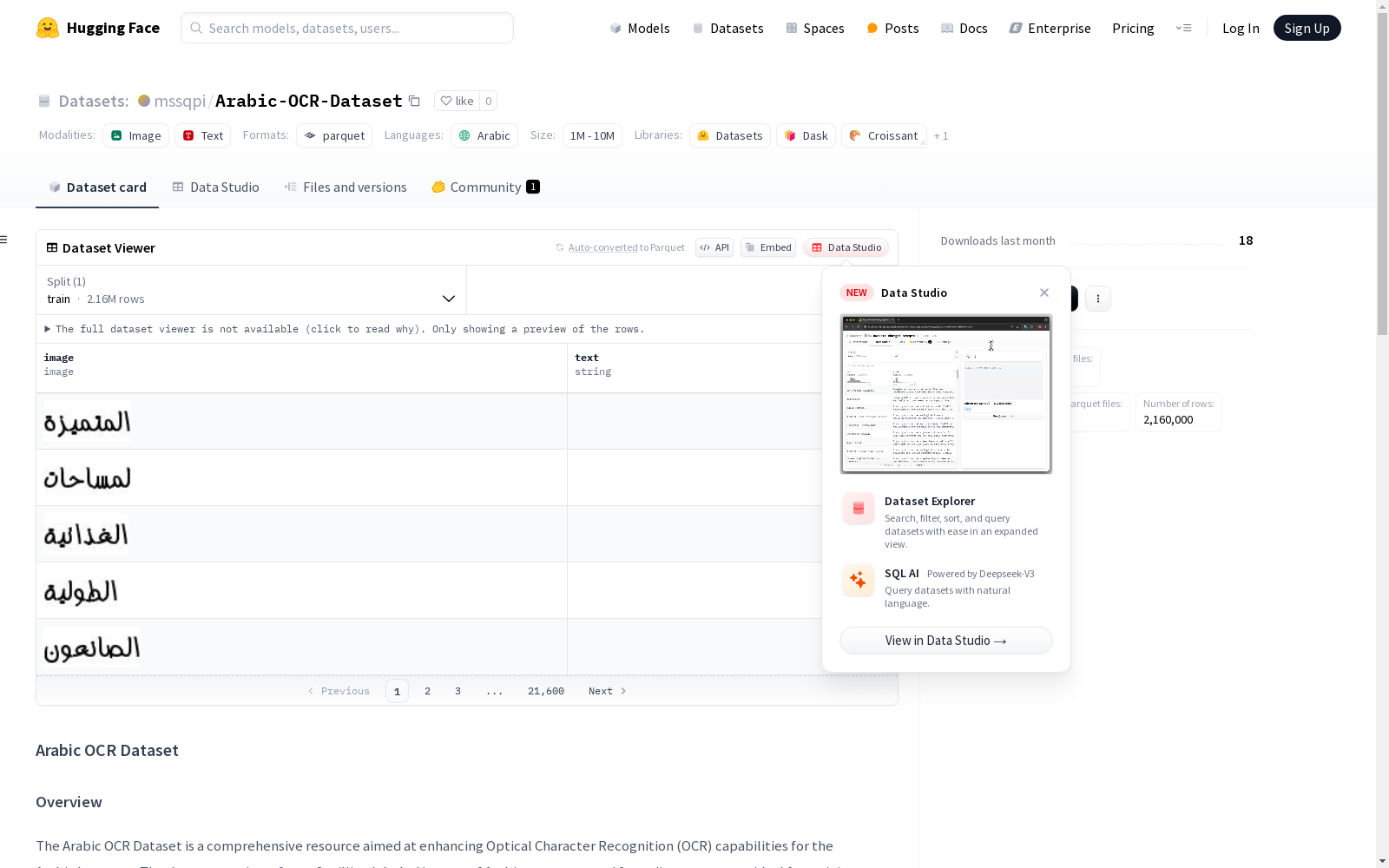Select the parquet format tag
1389x868 pixels.
(334, 135)
